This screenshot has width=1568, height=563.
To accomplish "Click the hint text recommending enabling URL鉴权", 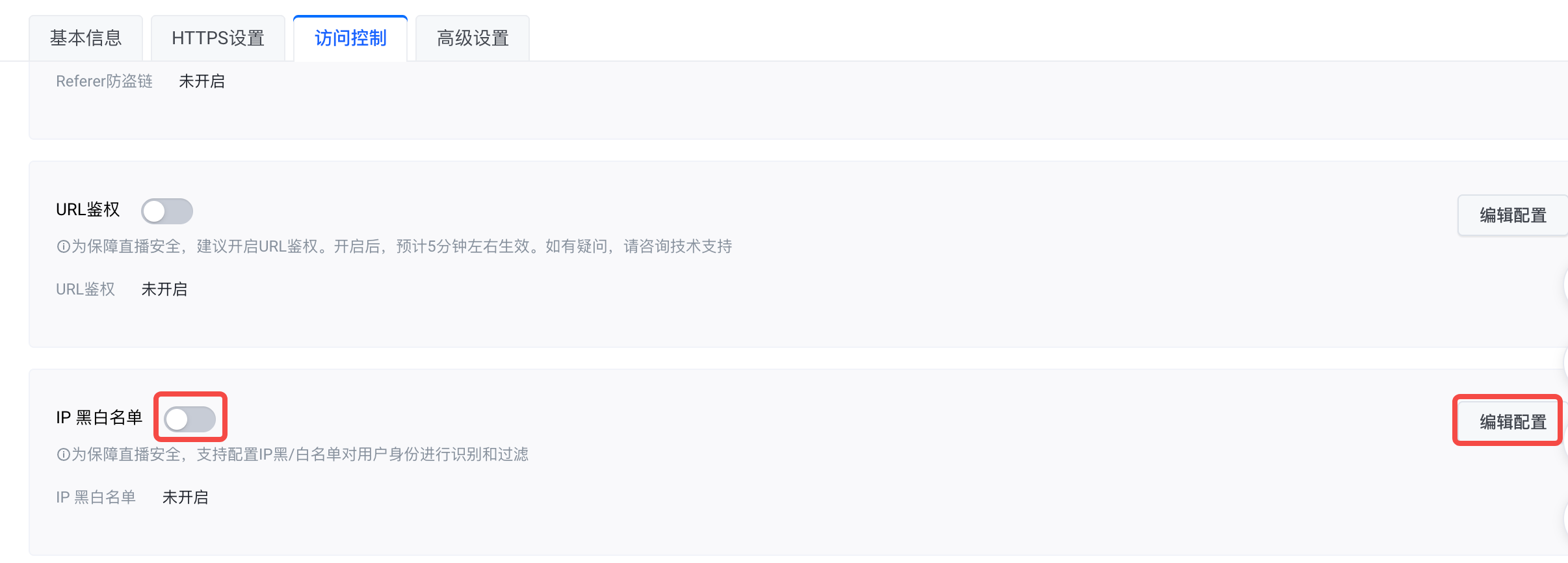I will (x=402, y=246).
